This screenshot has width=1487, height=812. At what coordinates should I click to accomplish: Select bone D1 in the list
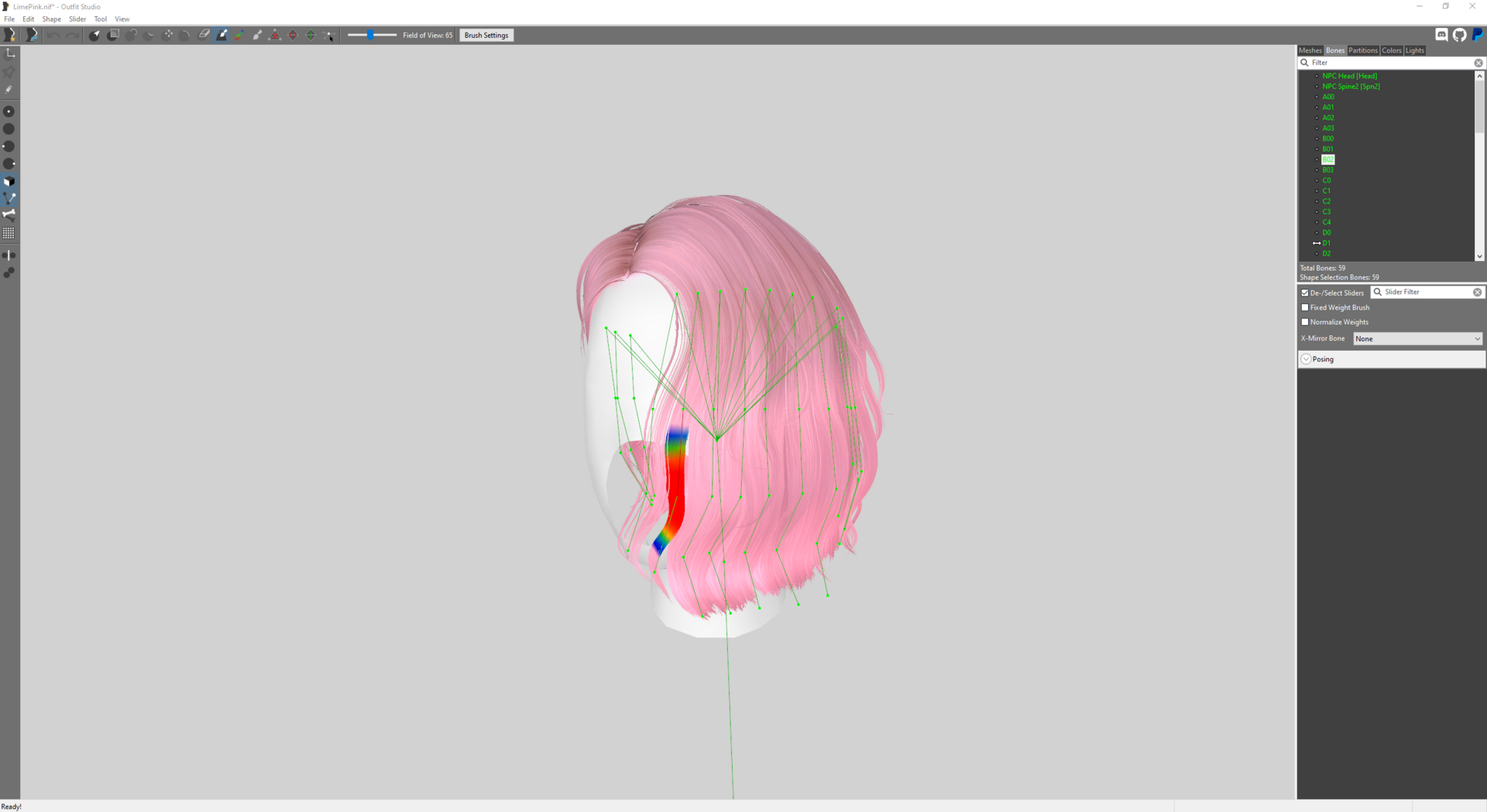pos(1327,243)
